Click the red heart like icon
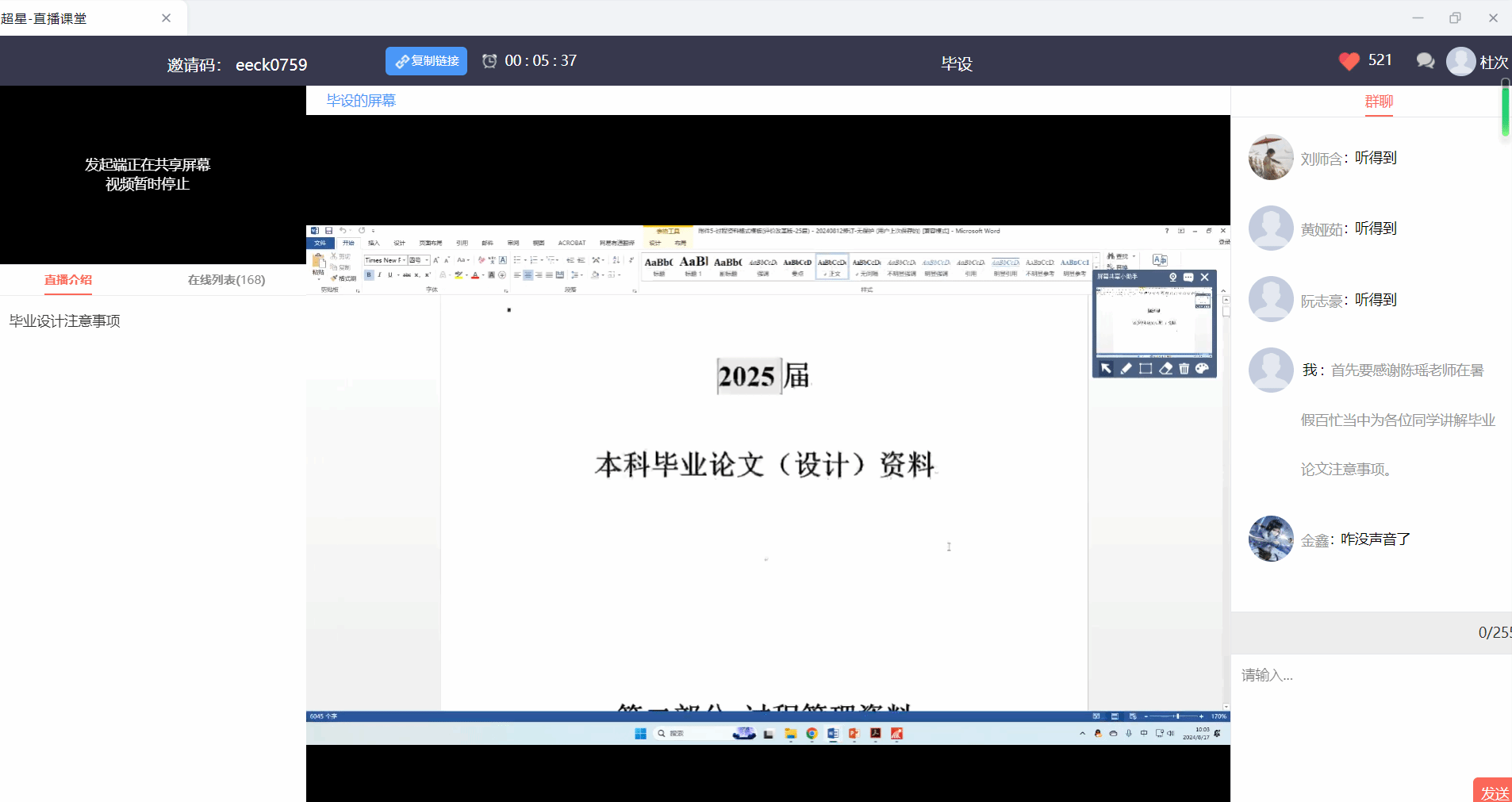The width and height of the screenshot is (1512, 802). (x=1349, y=61)
